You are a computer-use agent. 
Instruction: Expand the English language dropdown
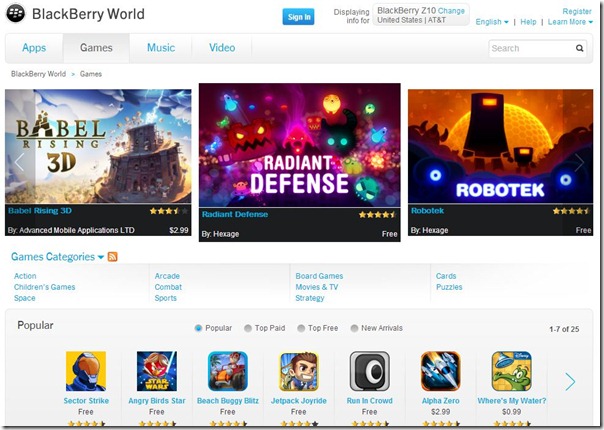491,22
